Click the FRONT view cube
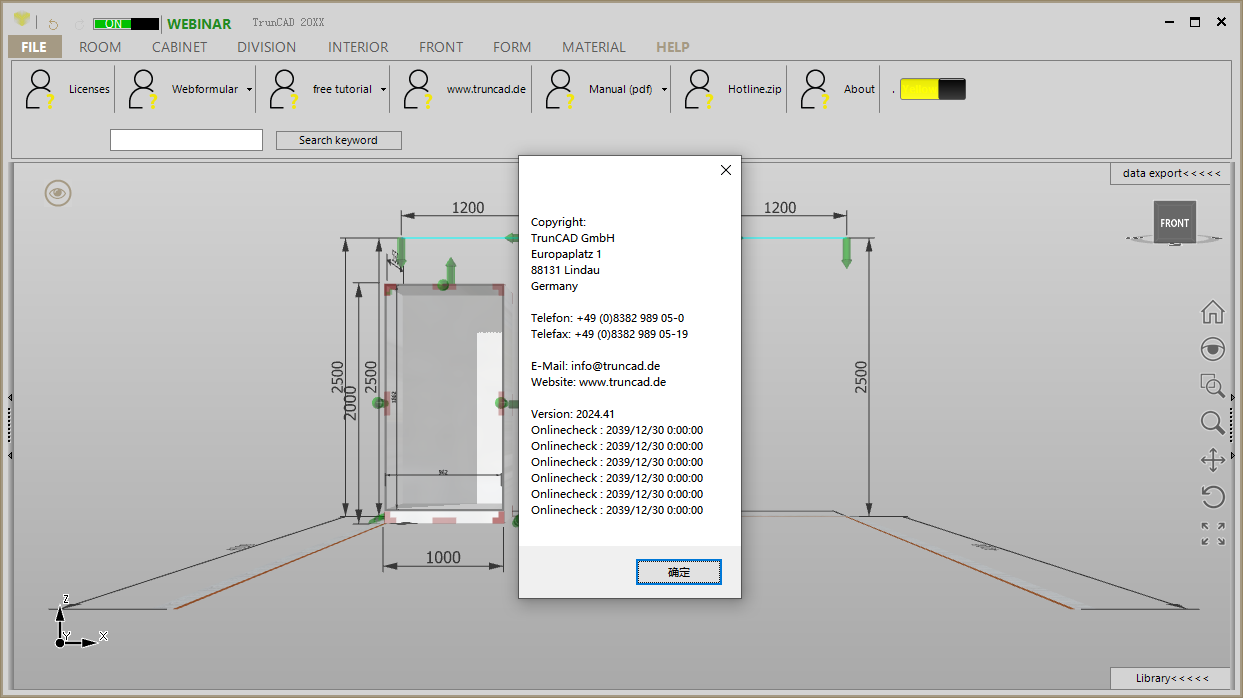 point(1175,223)
